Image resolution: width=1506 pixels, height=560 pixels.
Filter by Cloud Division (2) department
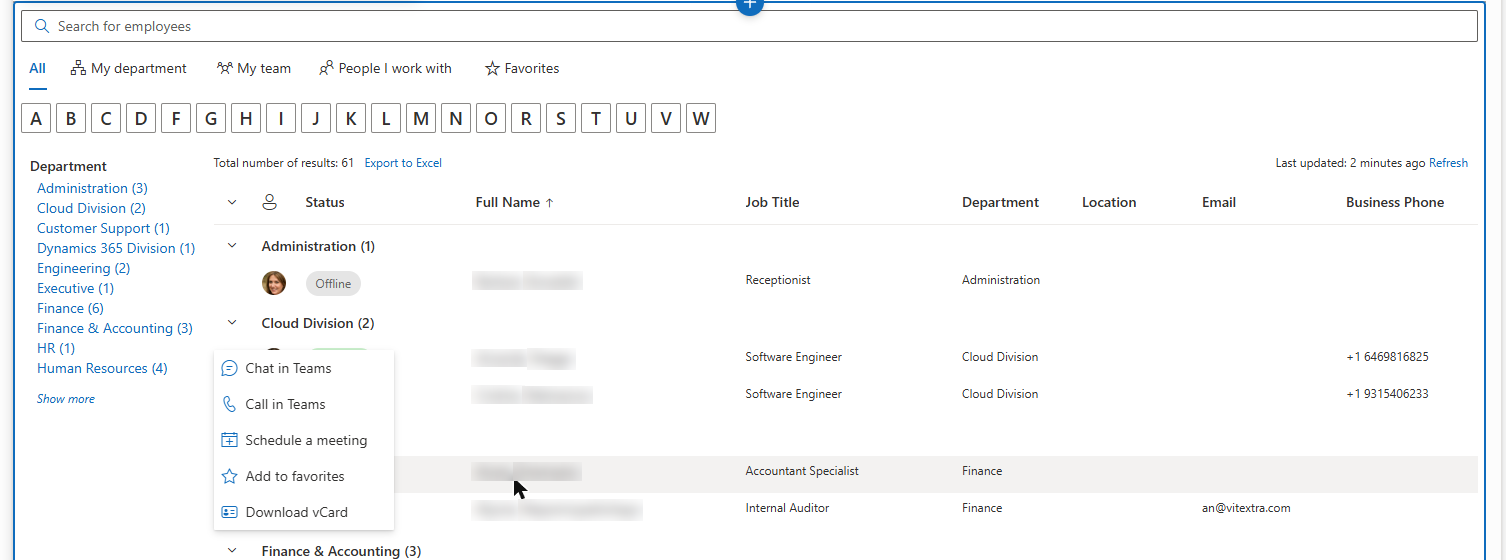(x=91, y=208)
